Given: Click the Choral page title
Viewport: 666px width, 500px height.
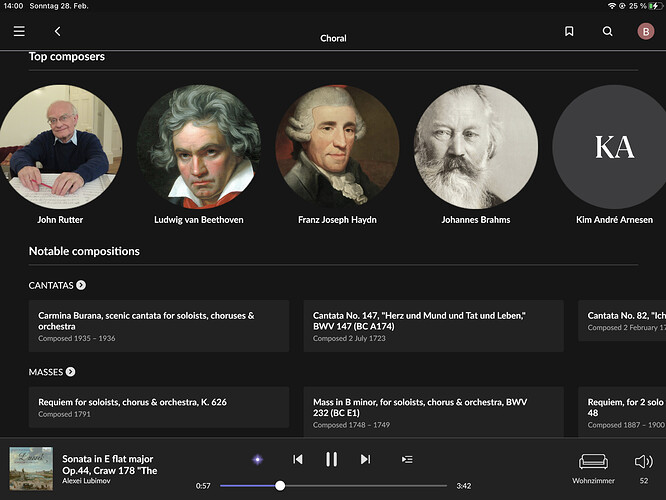Looking at the screenshot, I should (x=333, y=38).
